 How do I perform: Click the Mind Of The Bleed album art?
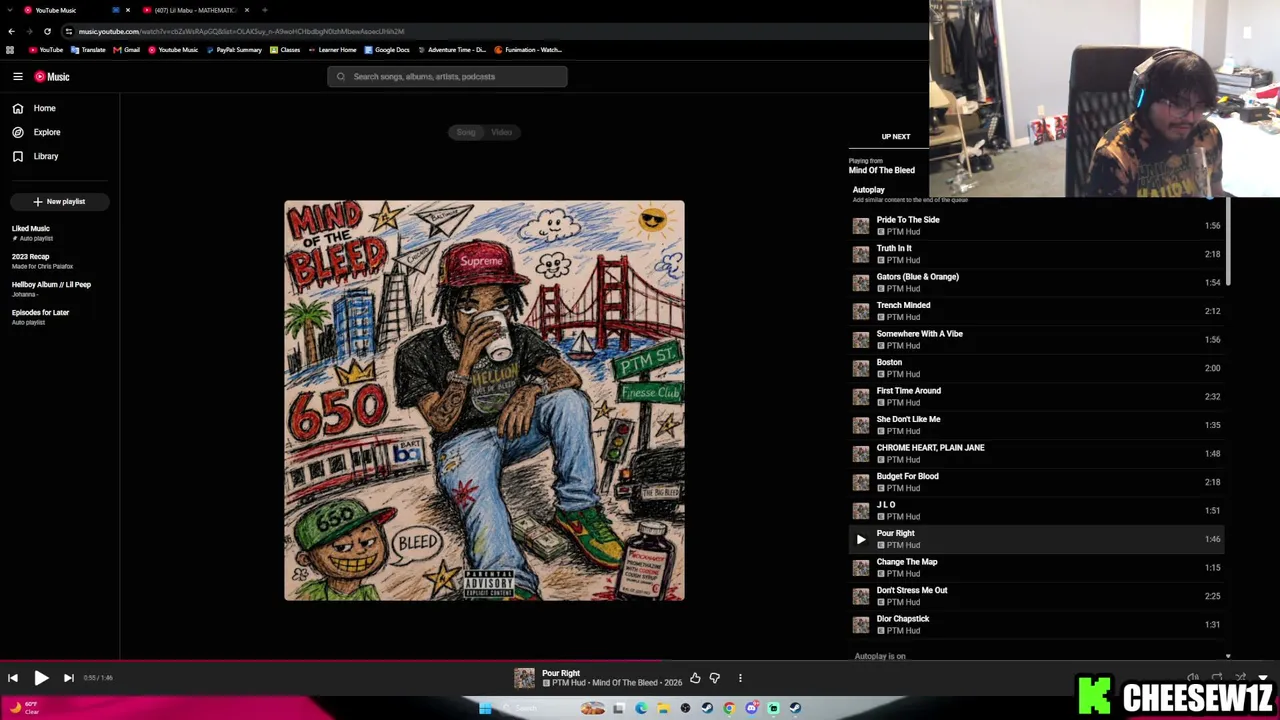(x=484, y=400)
